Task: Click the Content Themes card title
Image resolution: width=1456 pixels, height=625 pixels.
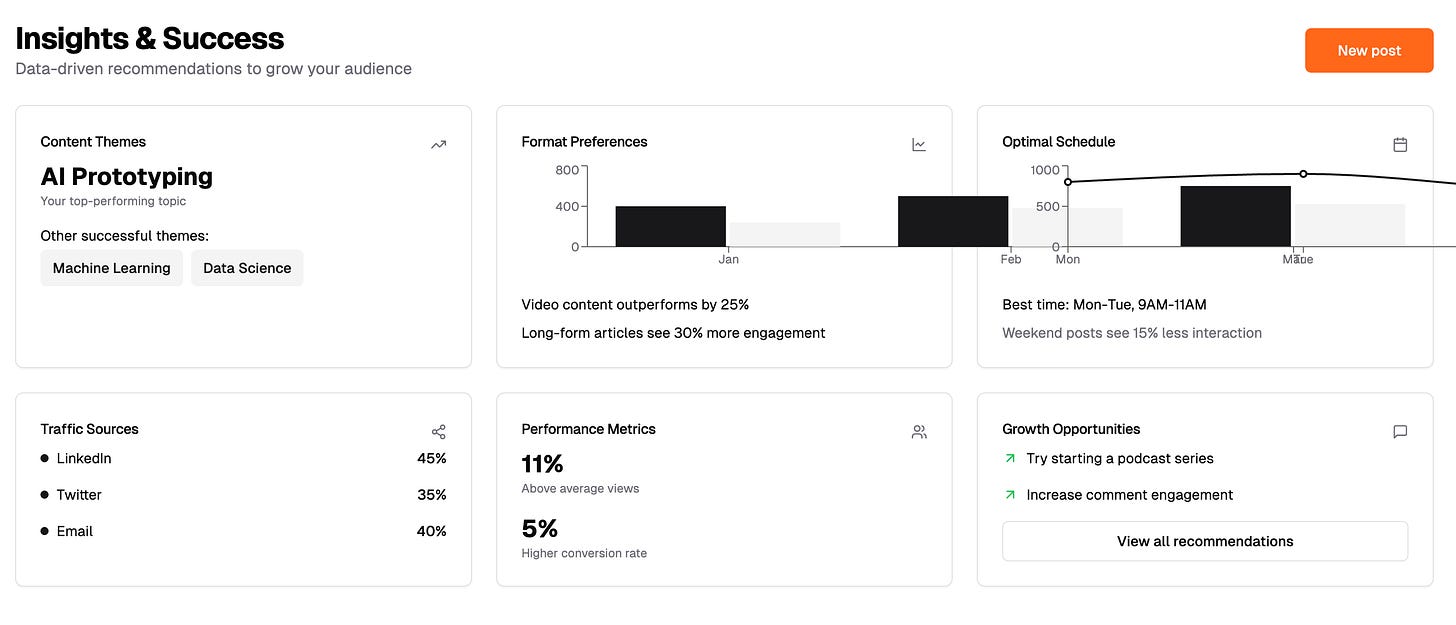Action: (93, 141)
